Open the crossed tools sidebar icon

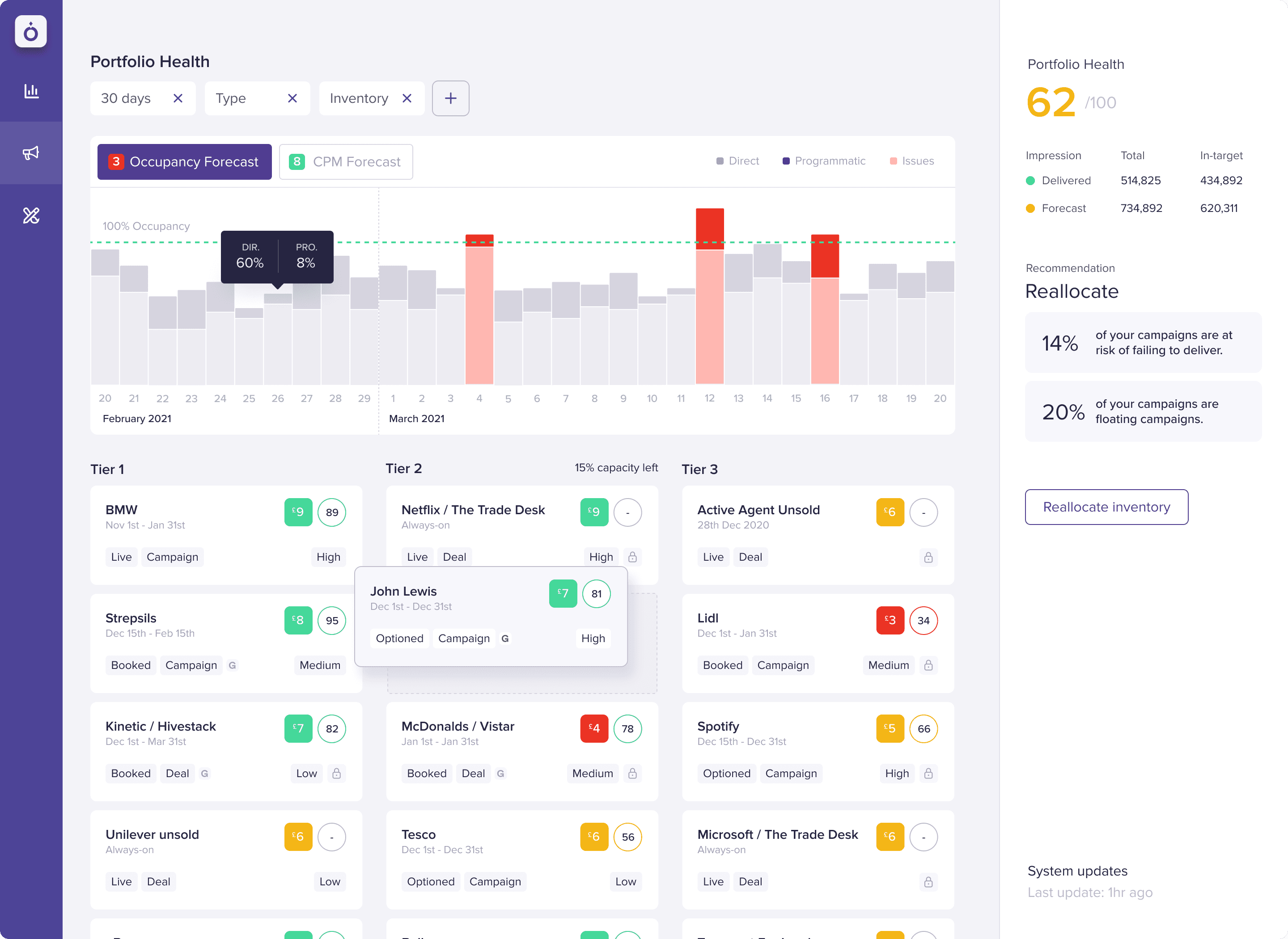(x=31, y=216)
